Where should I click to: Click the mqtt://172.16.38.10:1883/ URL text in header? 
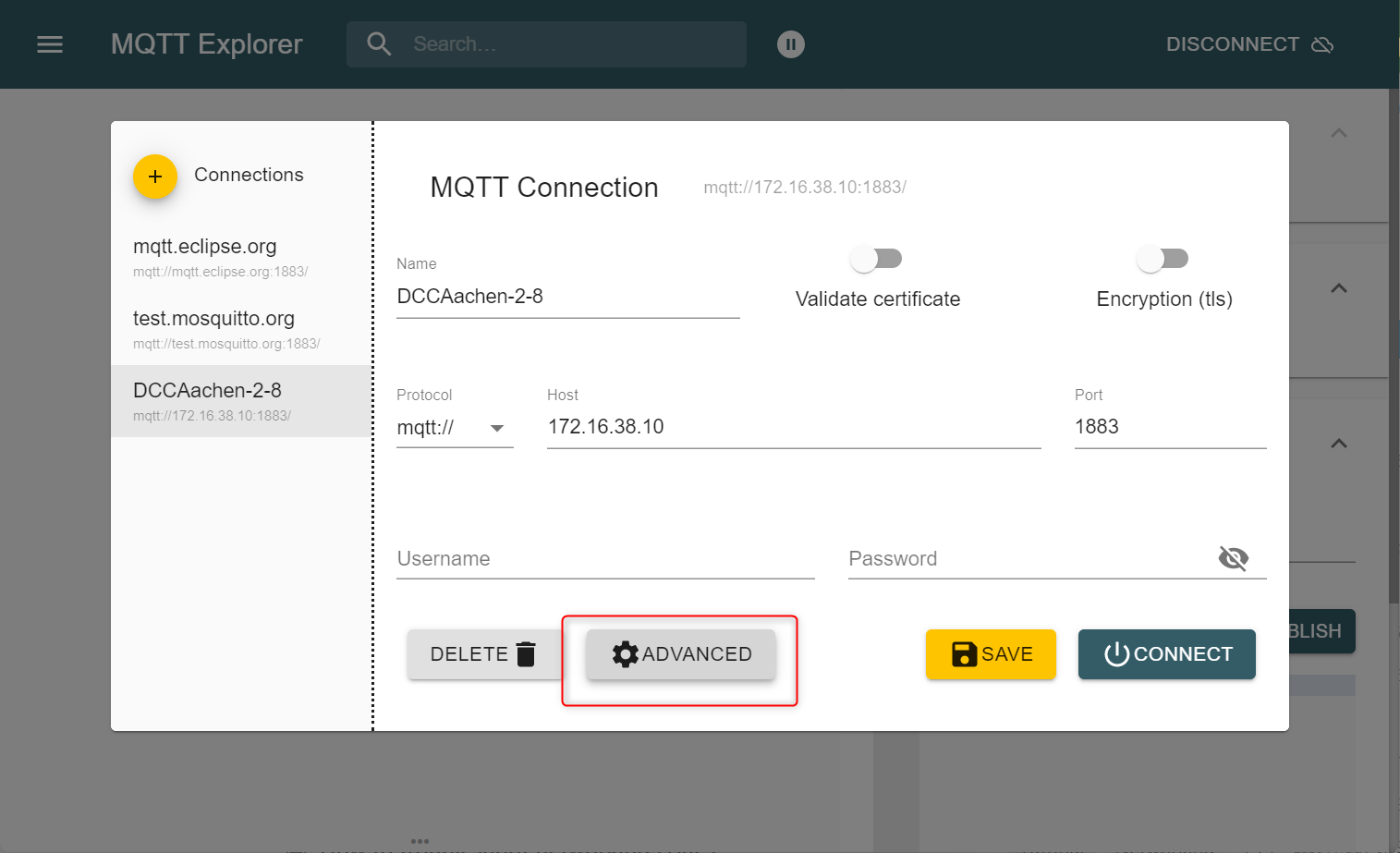[x=805, y=188]
